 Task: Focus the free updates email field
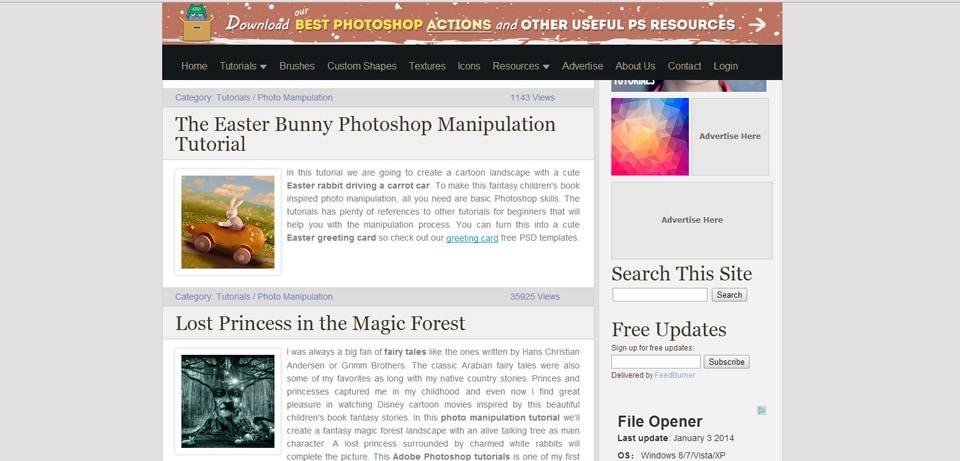[656, 362]
